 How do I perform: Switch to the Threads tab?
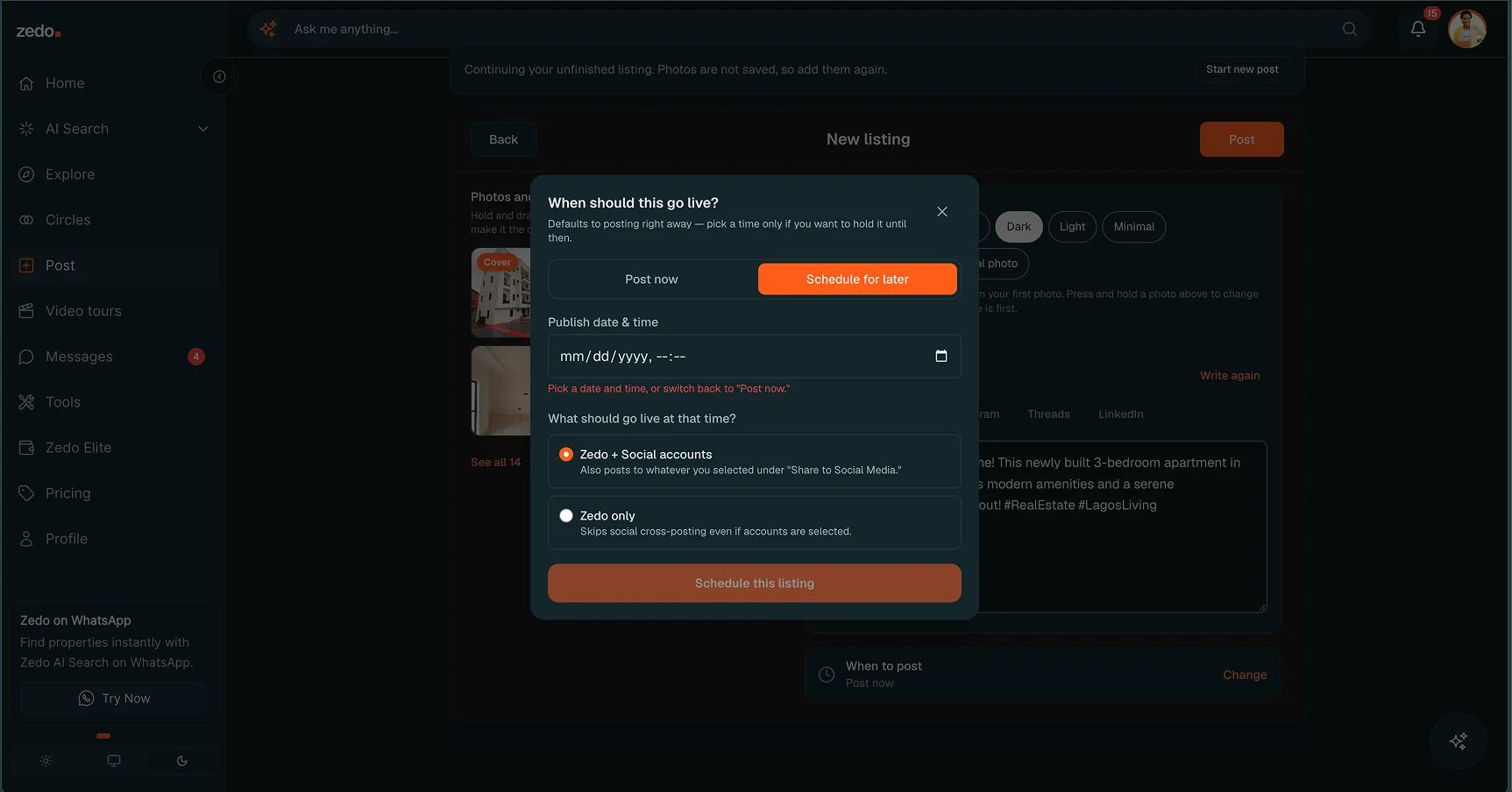coord(1048,414)
